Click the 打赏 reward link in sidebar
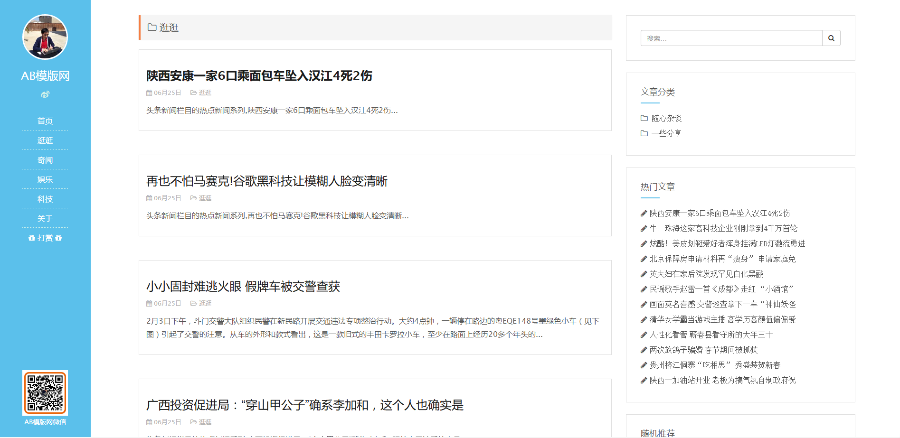 click(45, 238)
